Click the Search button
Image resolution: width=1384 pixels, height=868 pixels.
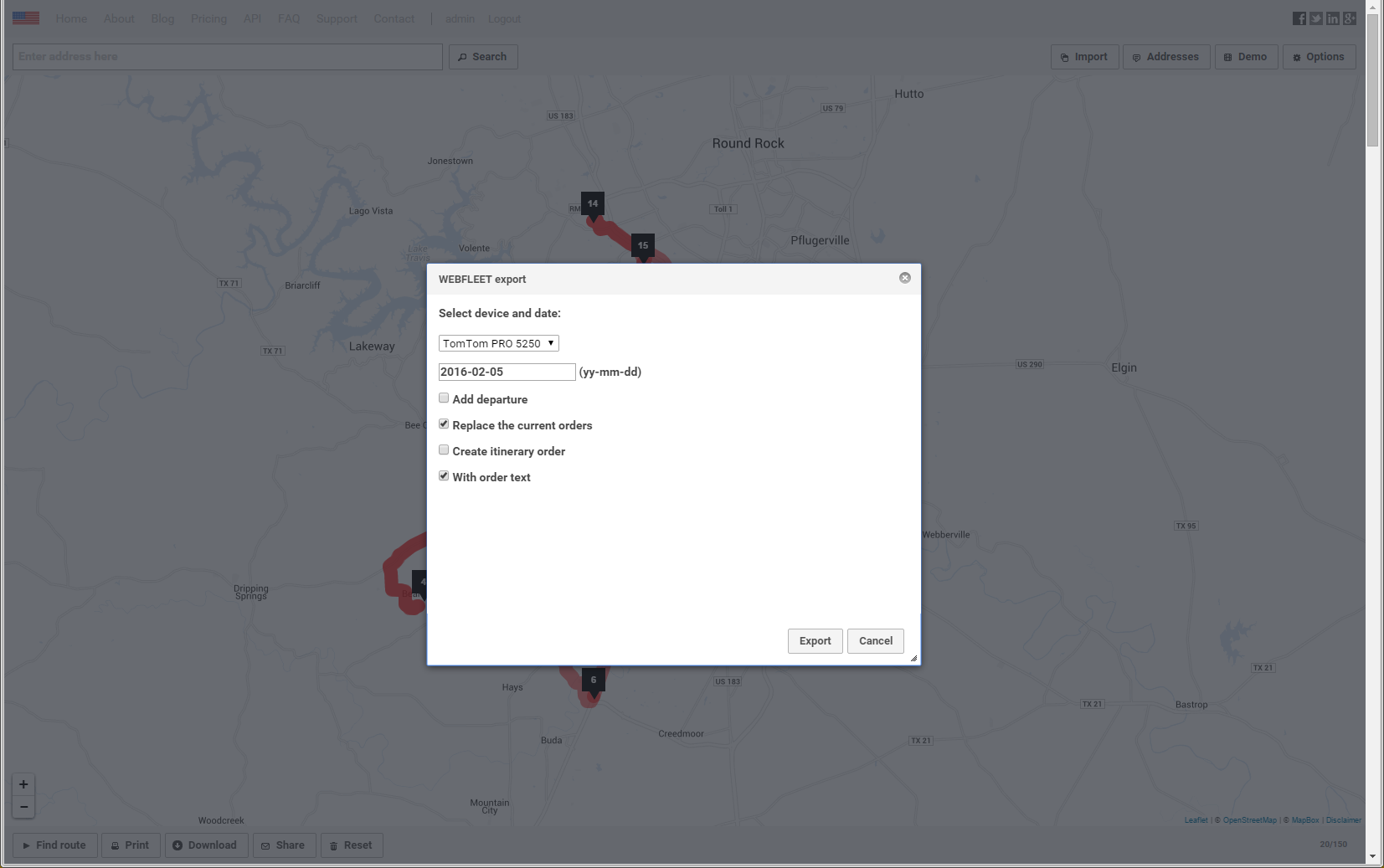click(x=483, y=57)
